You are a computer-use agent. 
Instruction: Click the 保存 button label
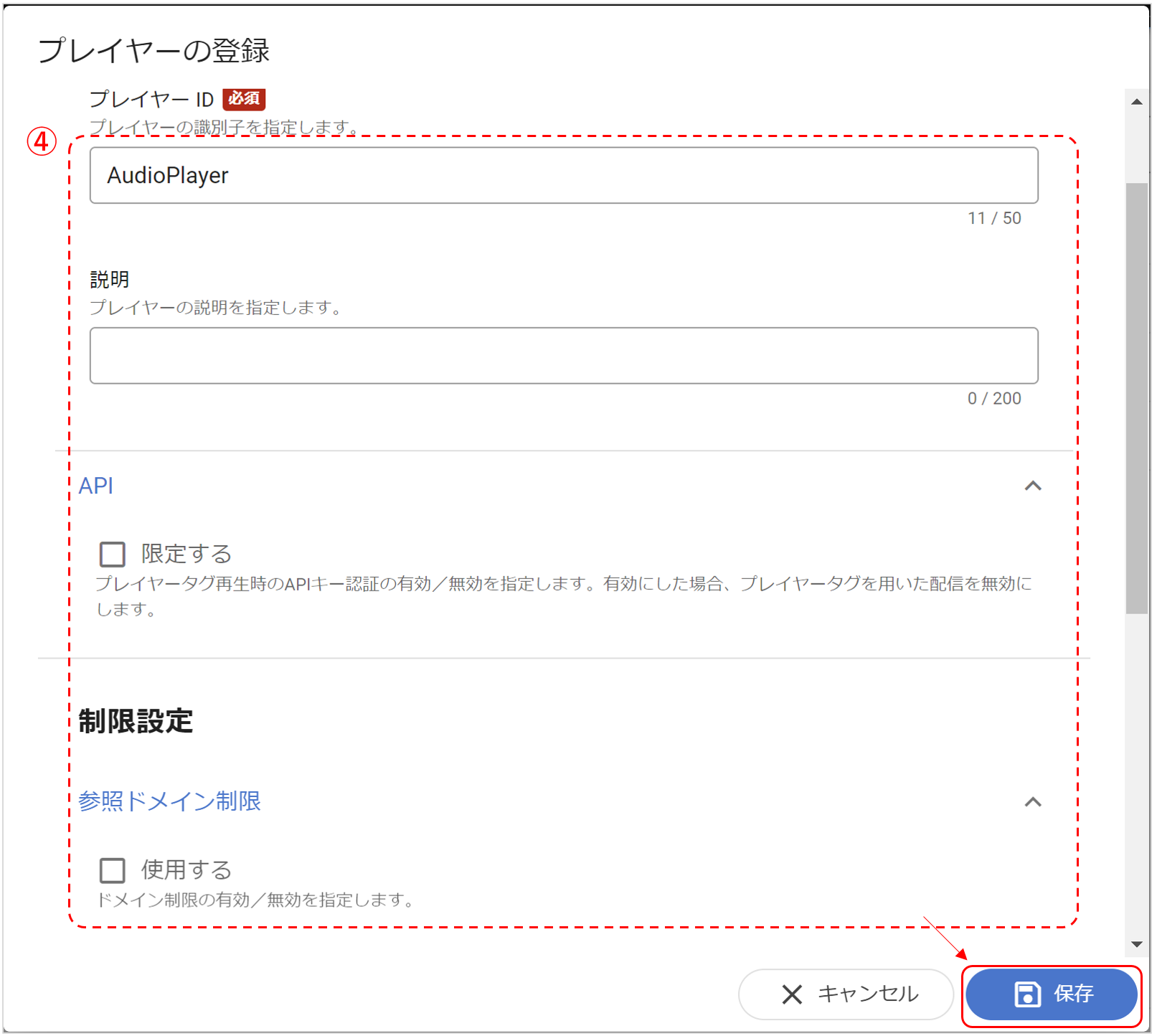click(x=1073, y=994)
